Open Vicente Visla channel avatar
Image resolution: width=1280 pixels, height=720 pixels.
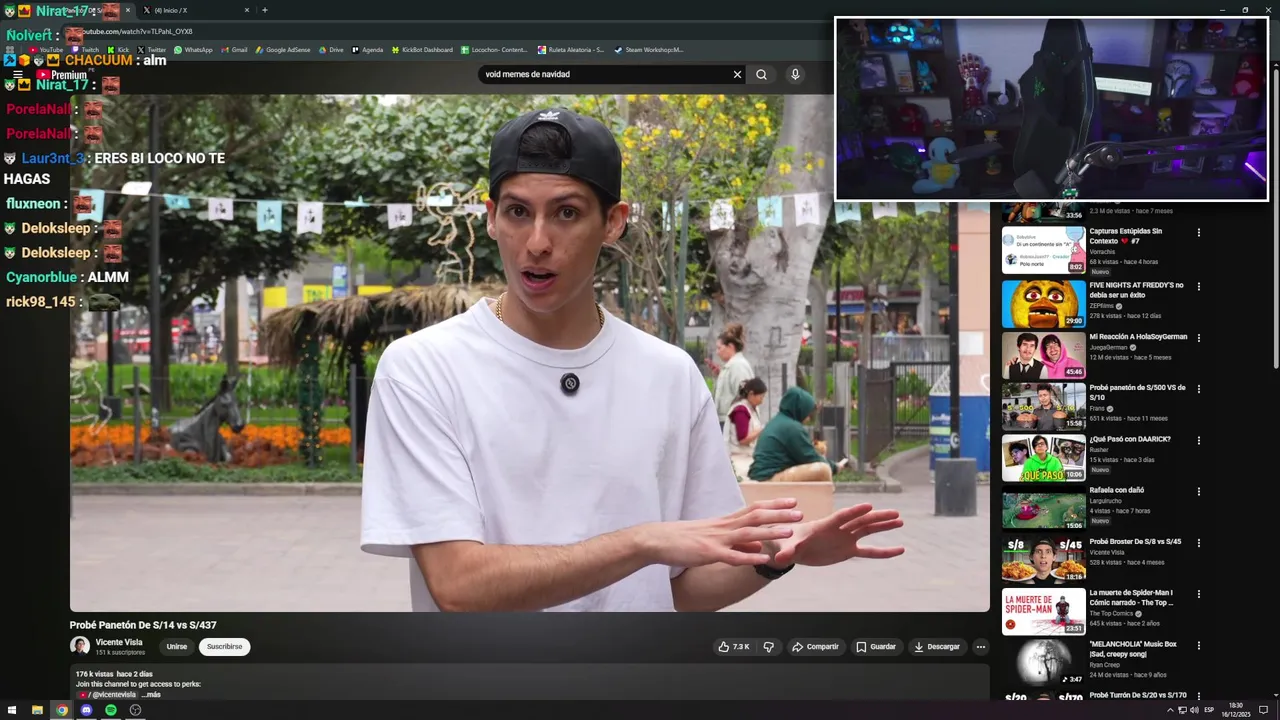(80, 646)
